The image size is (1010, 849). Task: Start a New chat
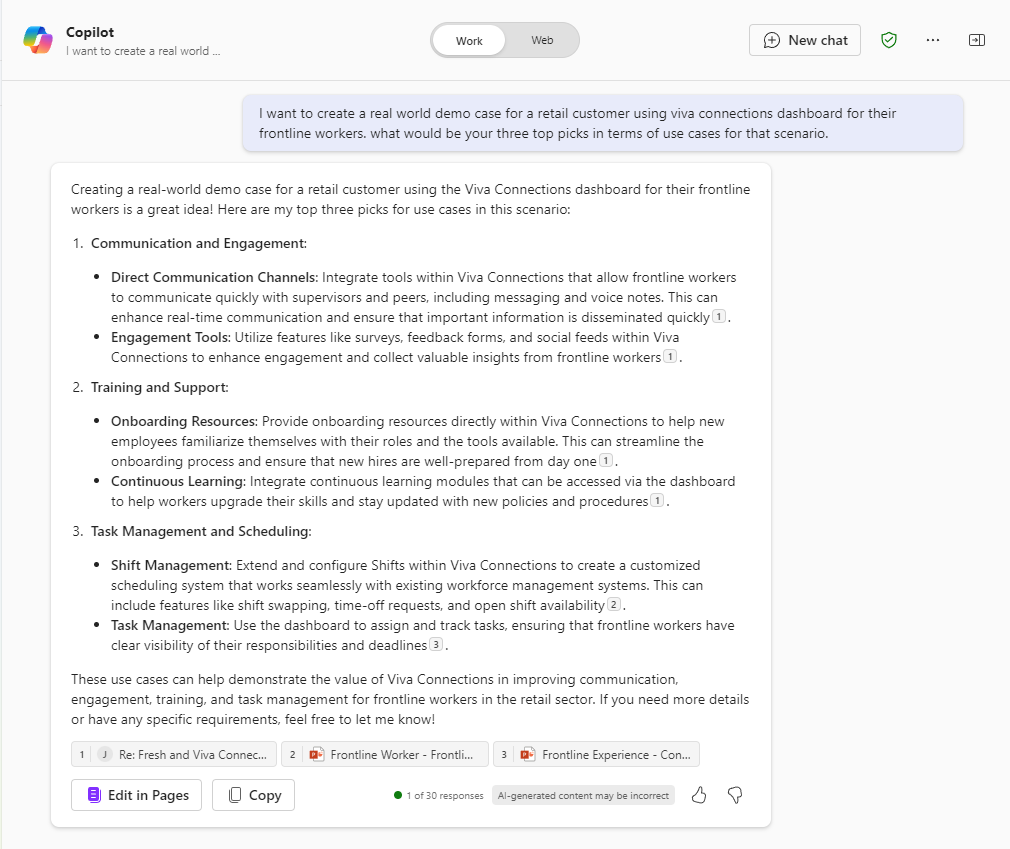tap(805, 40)
